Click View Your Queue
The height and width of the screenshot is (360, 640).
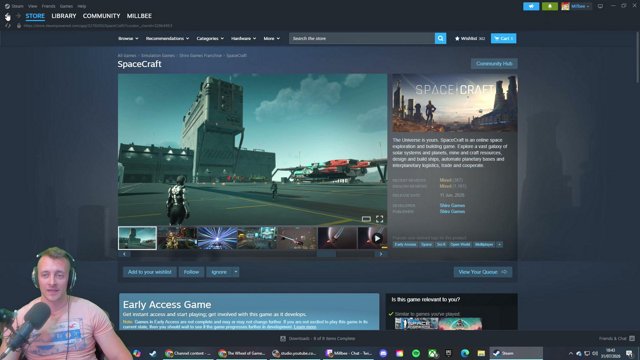[482, 272]
